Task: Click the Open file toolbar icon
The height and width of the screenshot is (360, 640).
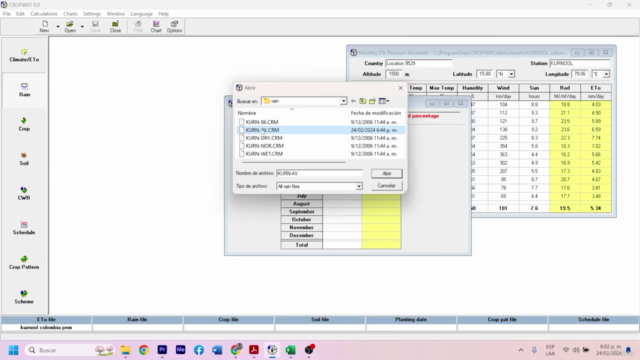Action: (70, 27)
